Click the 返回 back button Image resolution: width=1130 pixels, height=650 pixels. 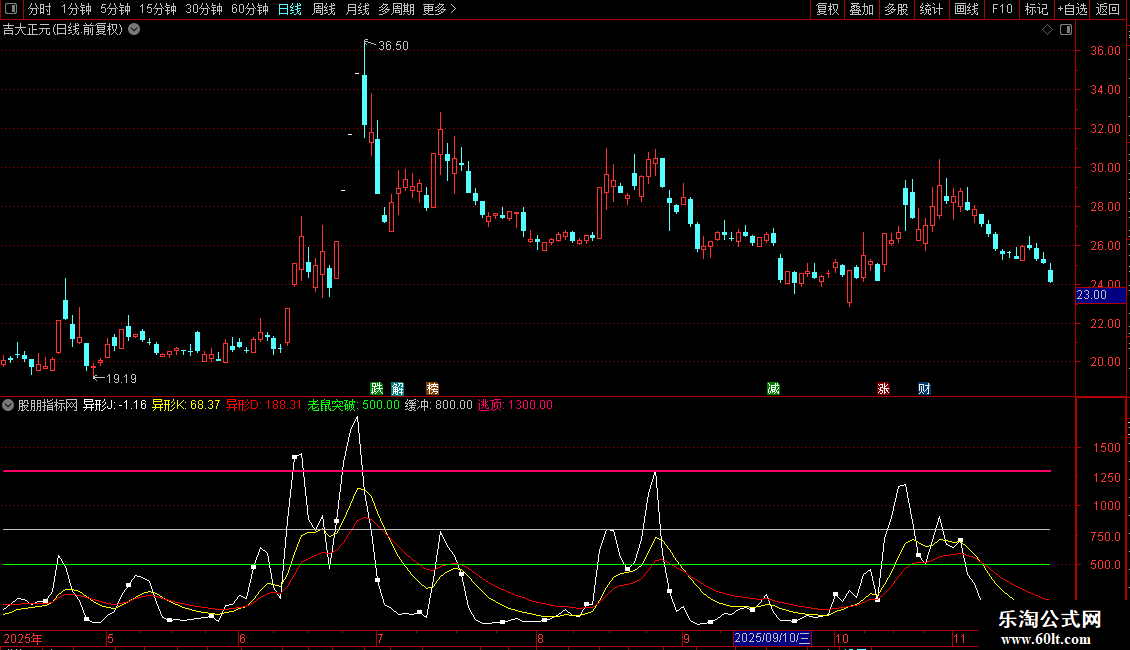[x=1108, y=9]
